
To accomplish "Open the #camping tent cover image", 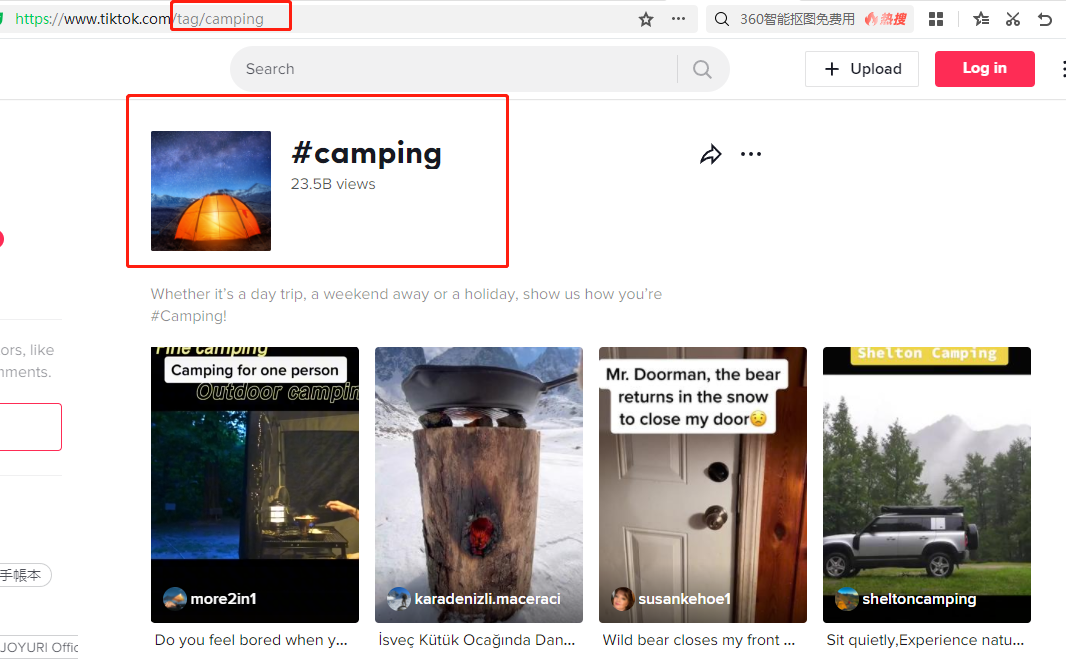I will click(211, 191).
